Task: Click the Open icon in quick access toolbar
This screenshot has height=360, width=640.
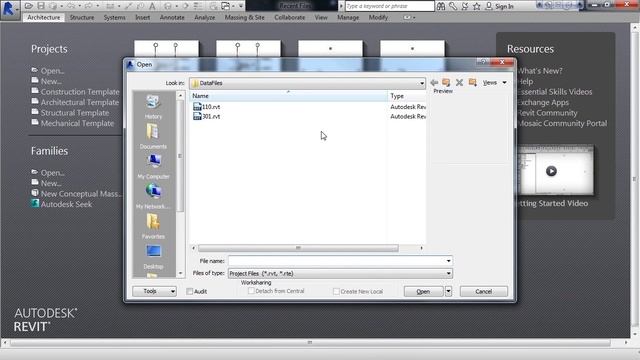Action: pos(29,6)
